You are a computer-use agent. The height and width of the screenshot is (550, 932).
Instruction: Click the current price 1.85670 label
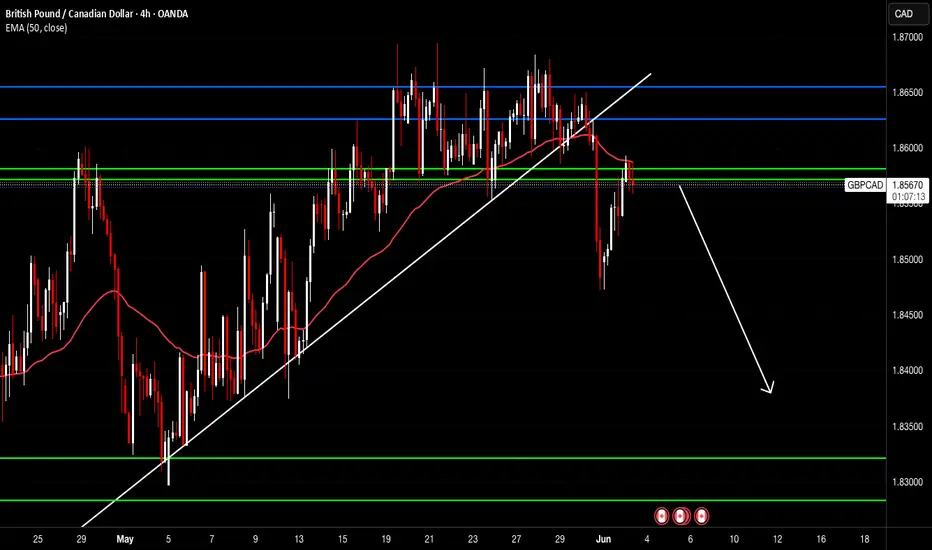908,185
